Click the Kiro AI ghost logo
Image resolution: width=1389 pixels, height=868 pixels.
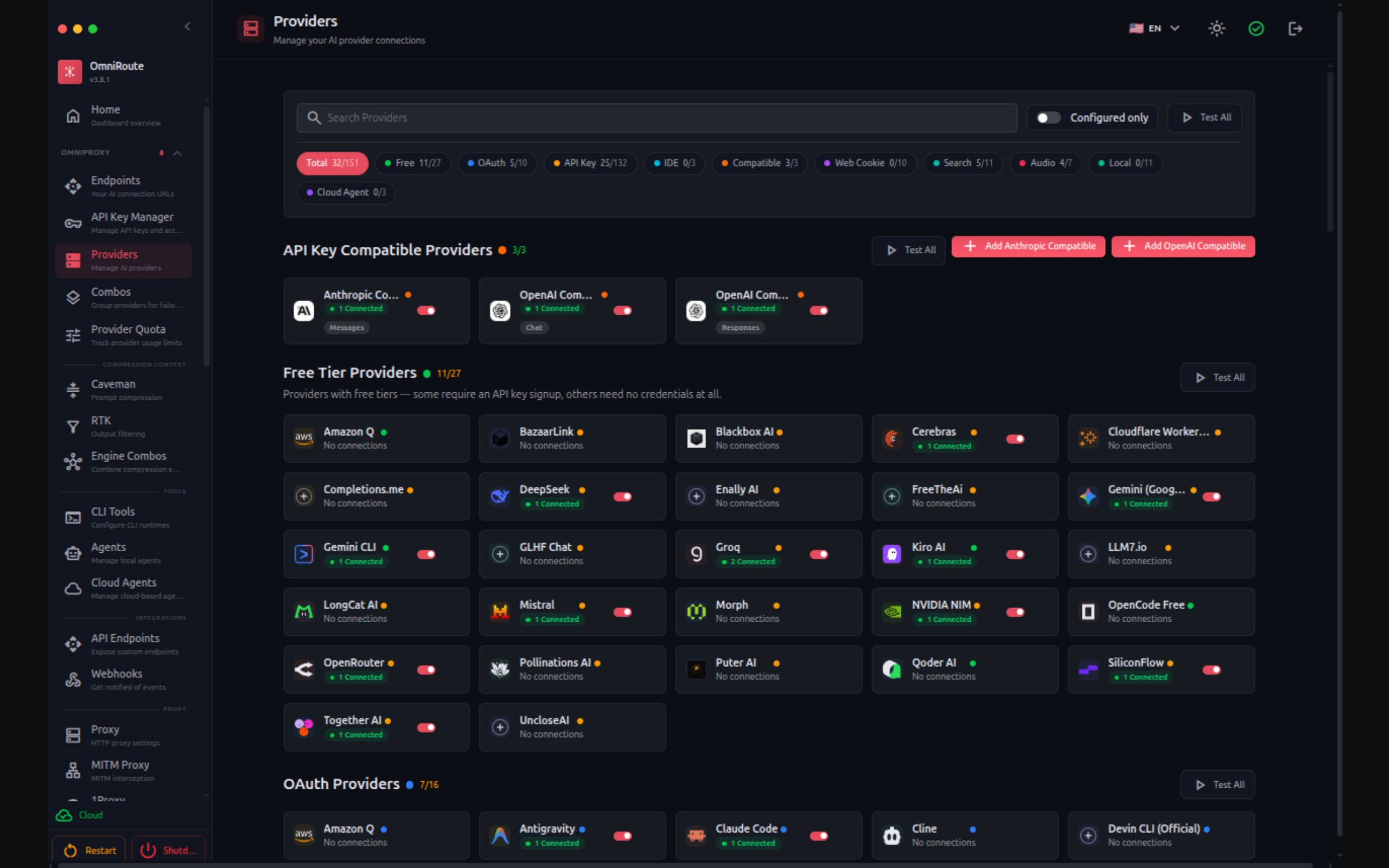click(x=893, y=554)
